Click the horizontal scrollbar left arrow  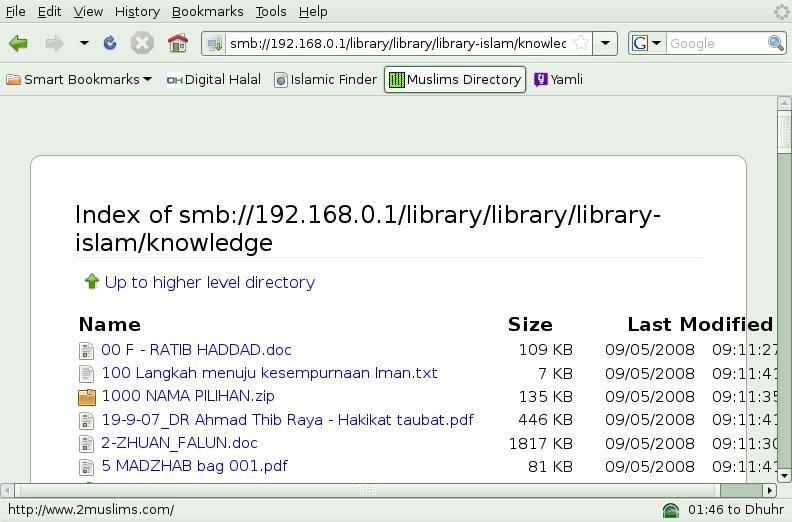pyautogui.click(x=7, y=490)
